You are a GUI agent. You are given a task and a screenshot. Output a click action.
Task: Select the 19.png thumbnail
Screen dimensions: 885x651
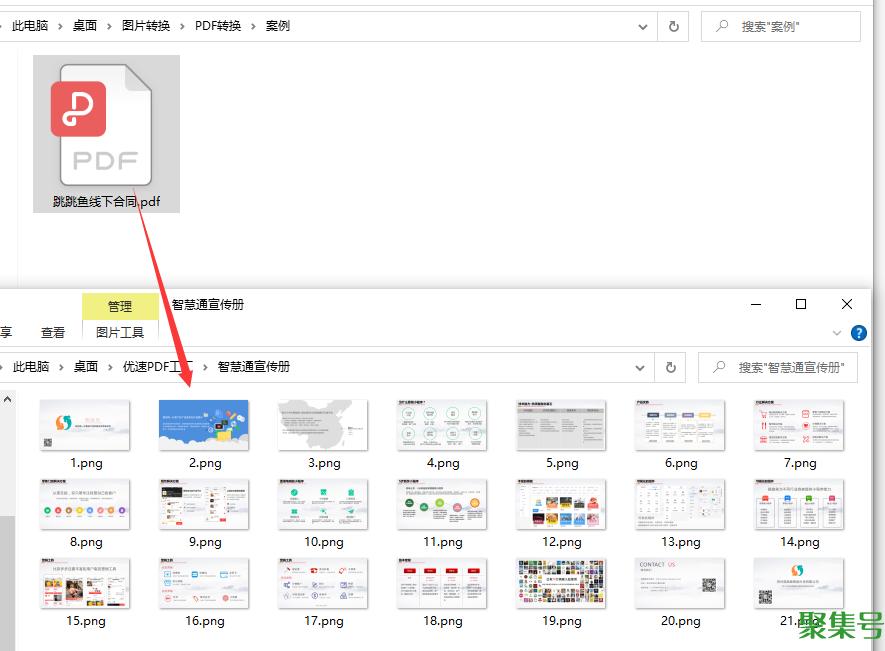(561, 584)
